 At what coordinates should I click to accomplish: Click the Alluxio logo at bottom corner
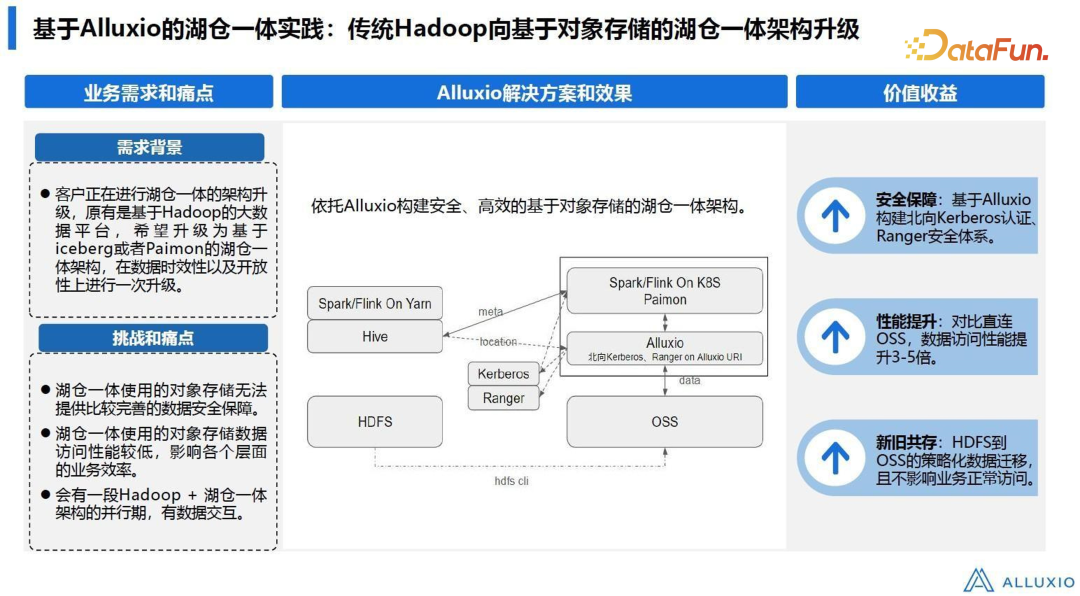pos(1018,581)
